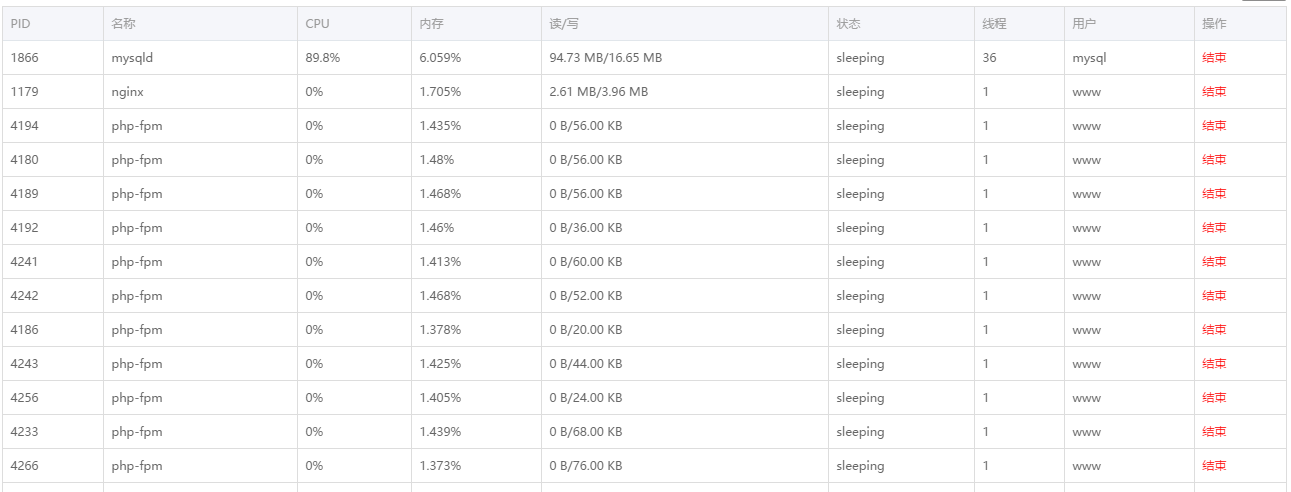Kill process 4233 with 结束
Image resolution: width=1291 pixels, height=492 pixels.
1214,432
